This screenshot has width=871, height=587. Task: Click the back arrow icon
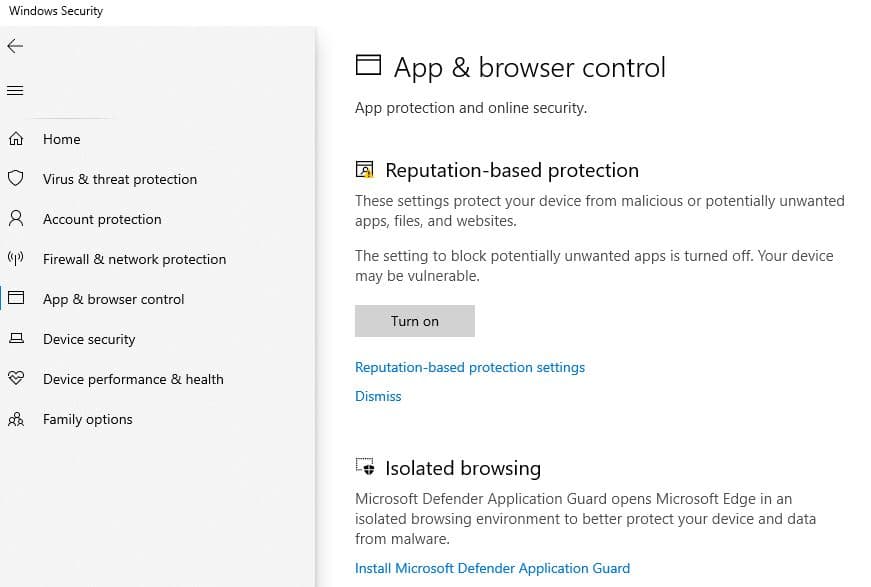[15, 46]
